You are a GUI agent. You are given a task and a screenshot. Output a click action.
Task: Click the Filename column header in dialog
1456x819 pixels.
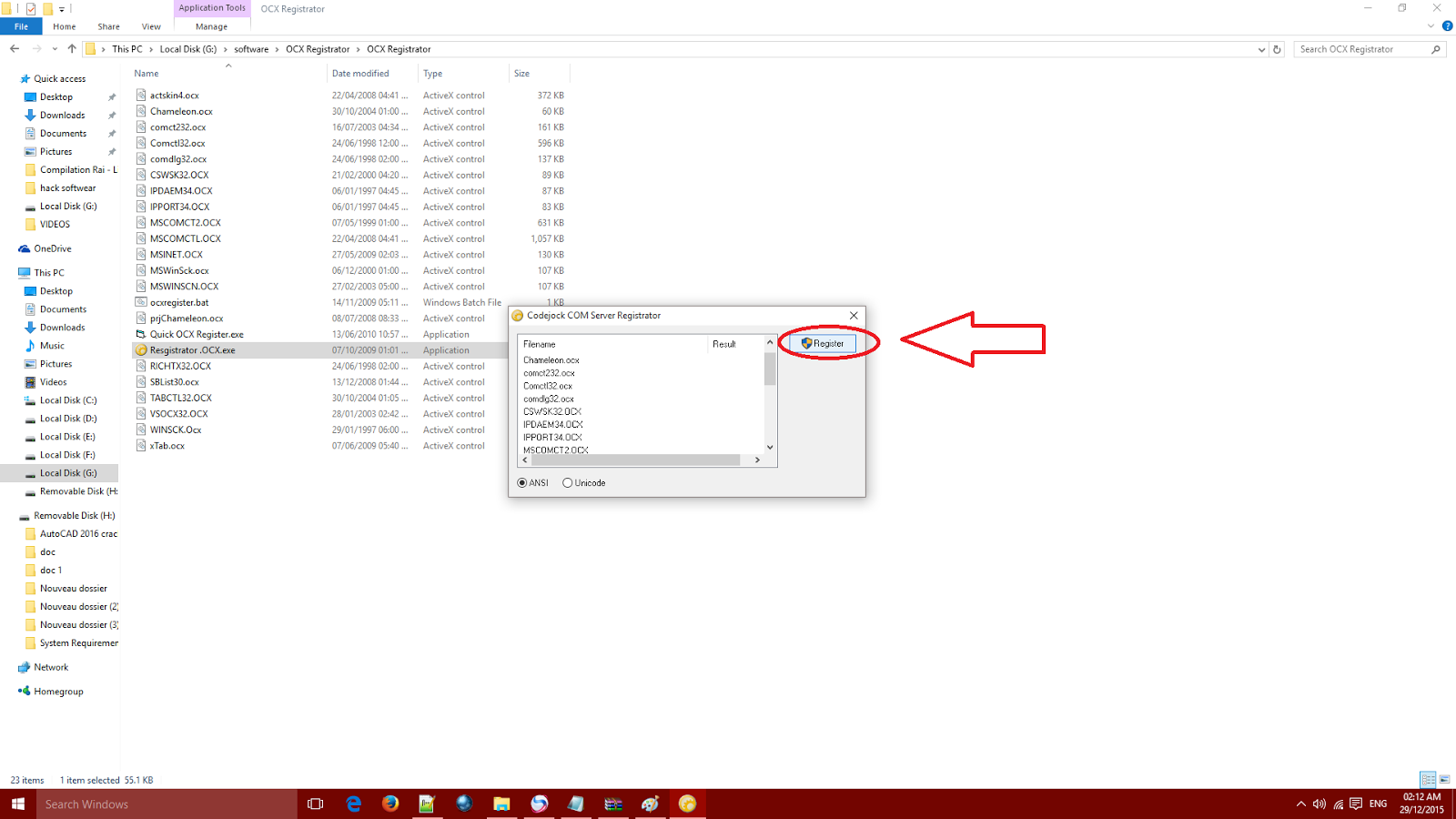pos(613,344)
